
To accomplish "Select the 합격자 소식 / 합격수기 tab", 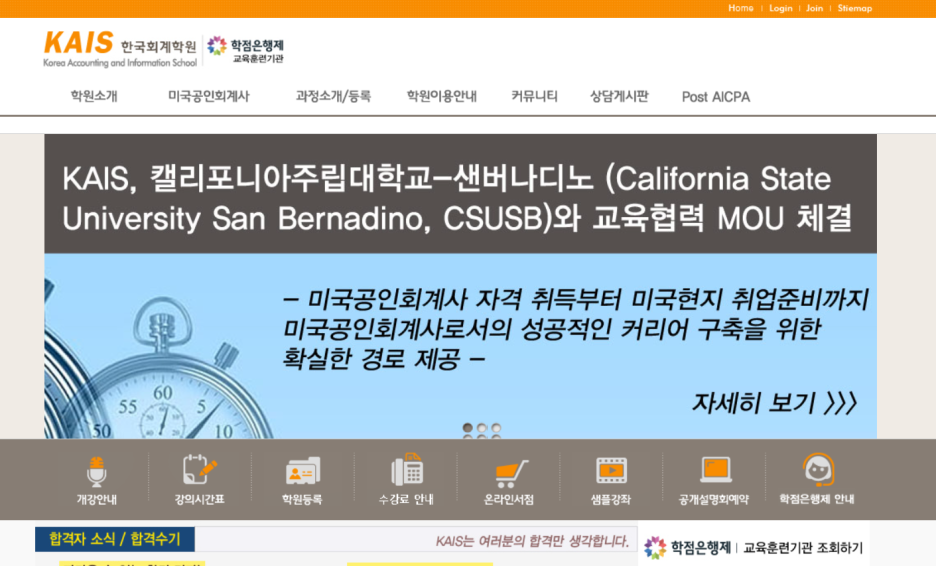I will click(115, 539).
